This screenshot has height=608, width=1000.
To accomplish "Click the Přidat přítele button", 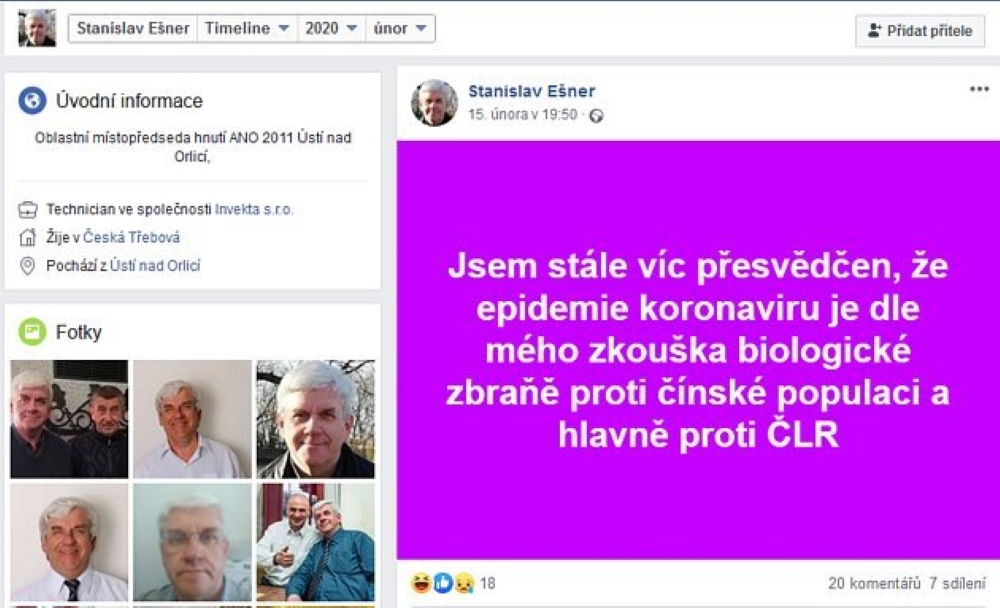I will pos(920,31).
